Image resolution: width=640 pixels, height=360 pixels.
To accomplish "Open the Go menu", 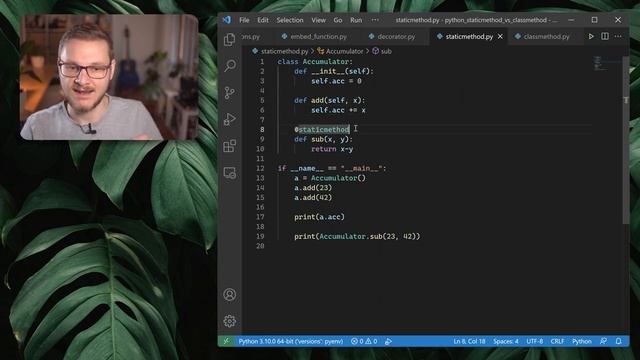I will (x=338, y=20).
